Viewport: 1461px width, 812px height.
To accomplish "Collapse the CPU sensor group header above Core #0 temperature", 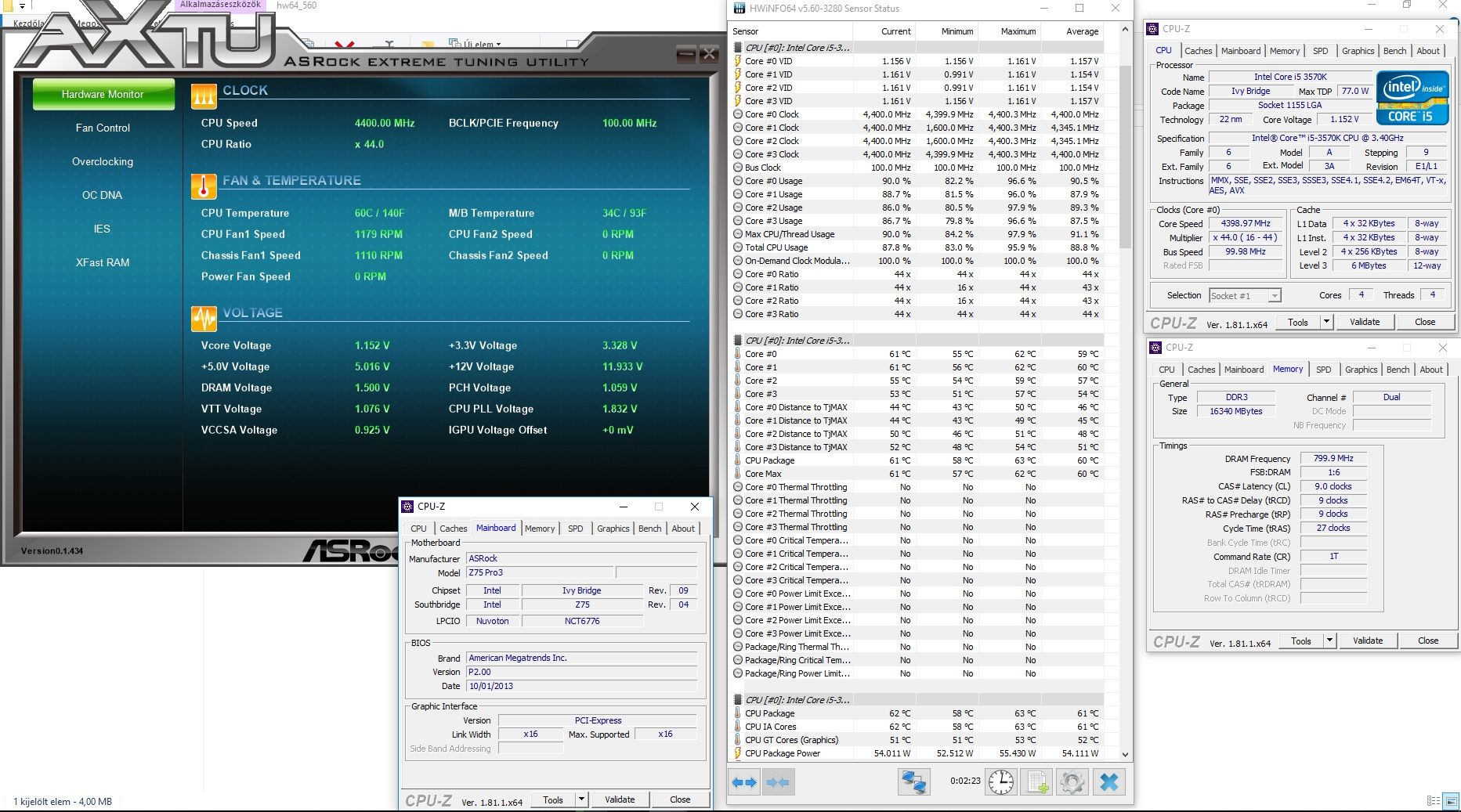I will [797, 341].
